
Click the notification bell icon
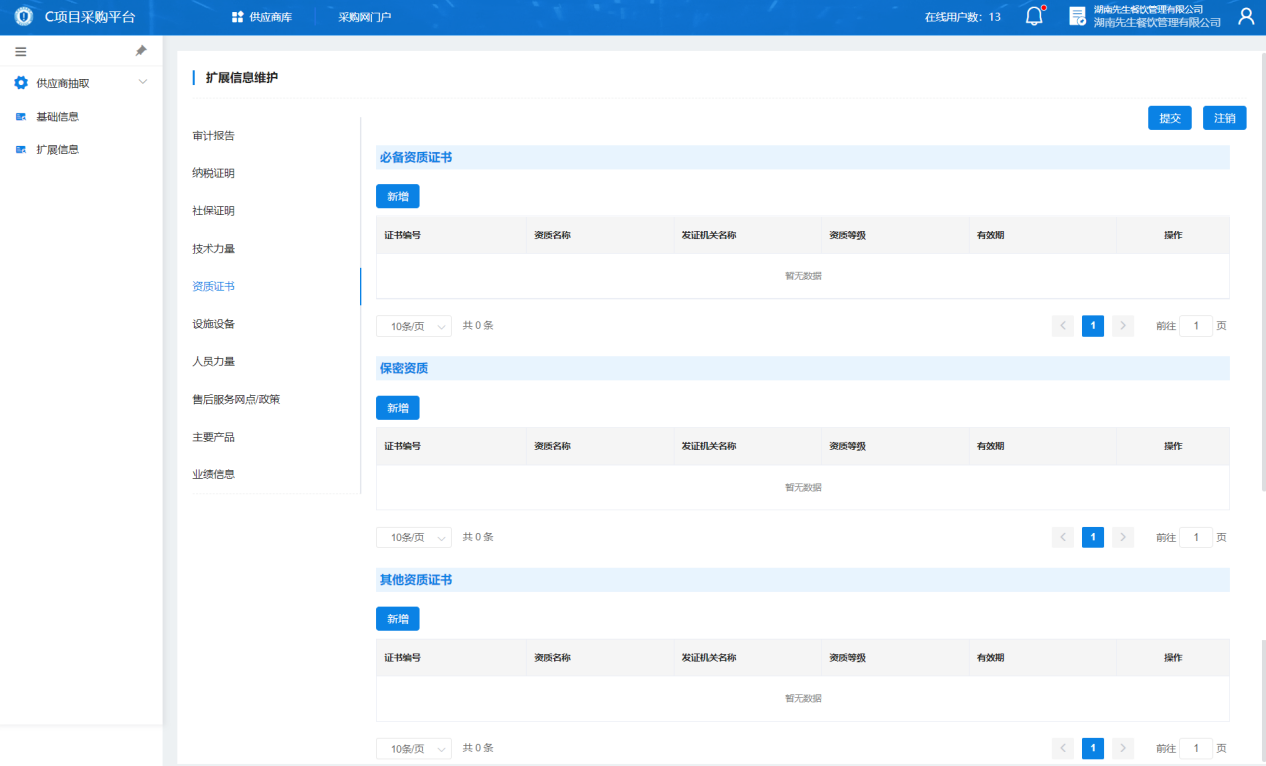point(1034,17)
